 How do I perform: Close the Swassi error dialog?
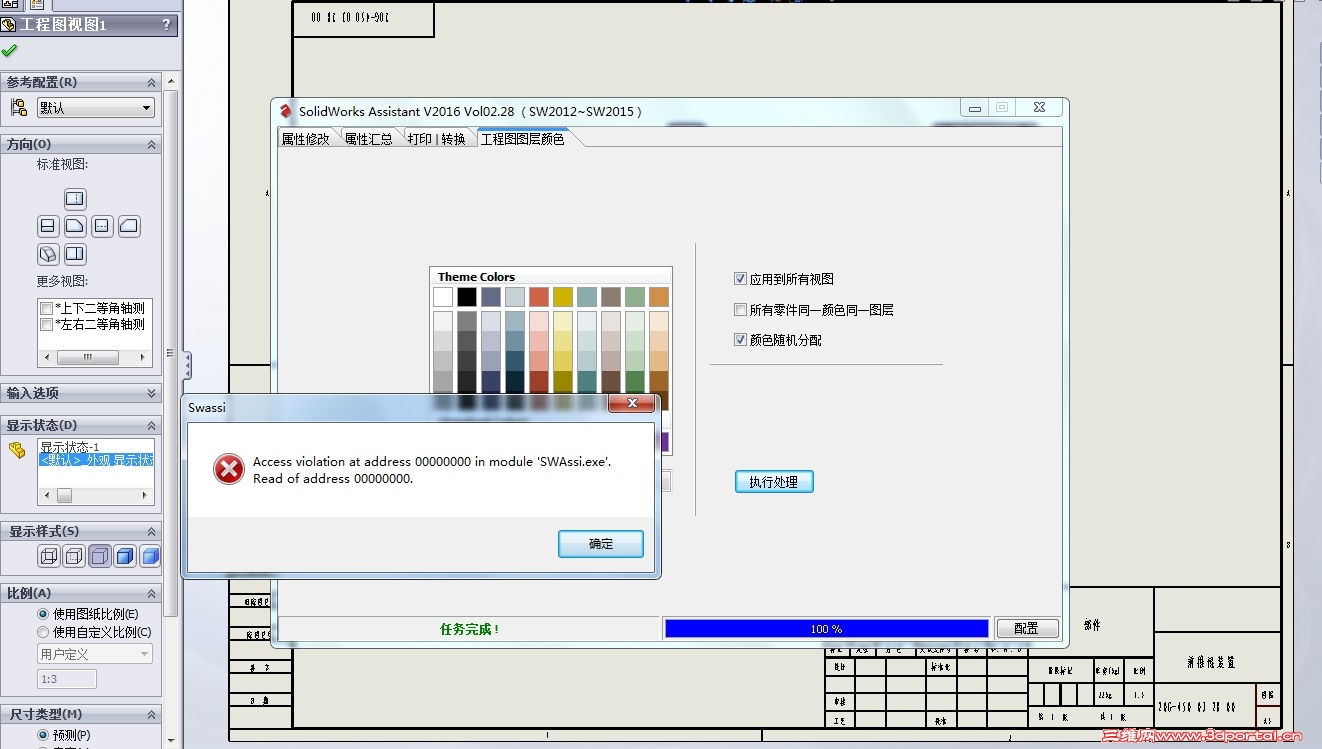pos(632,404)
